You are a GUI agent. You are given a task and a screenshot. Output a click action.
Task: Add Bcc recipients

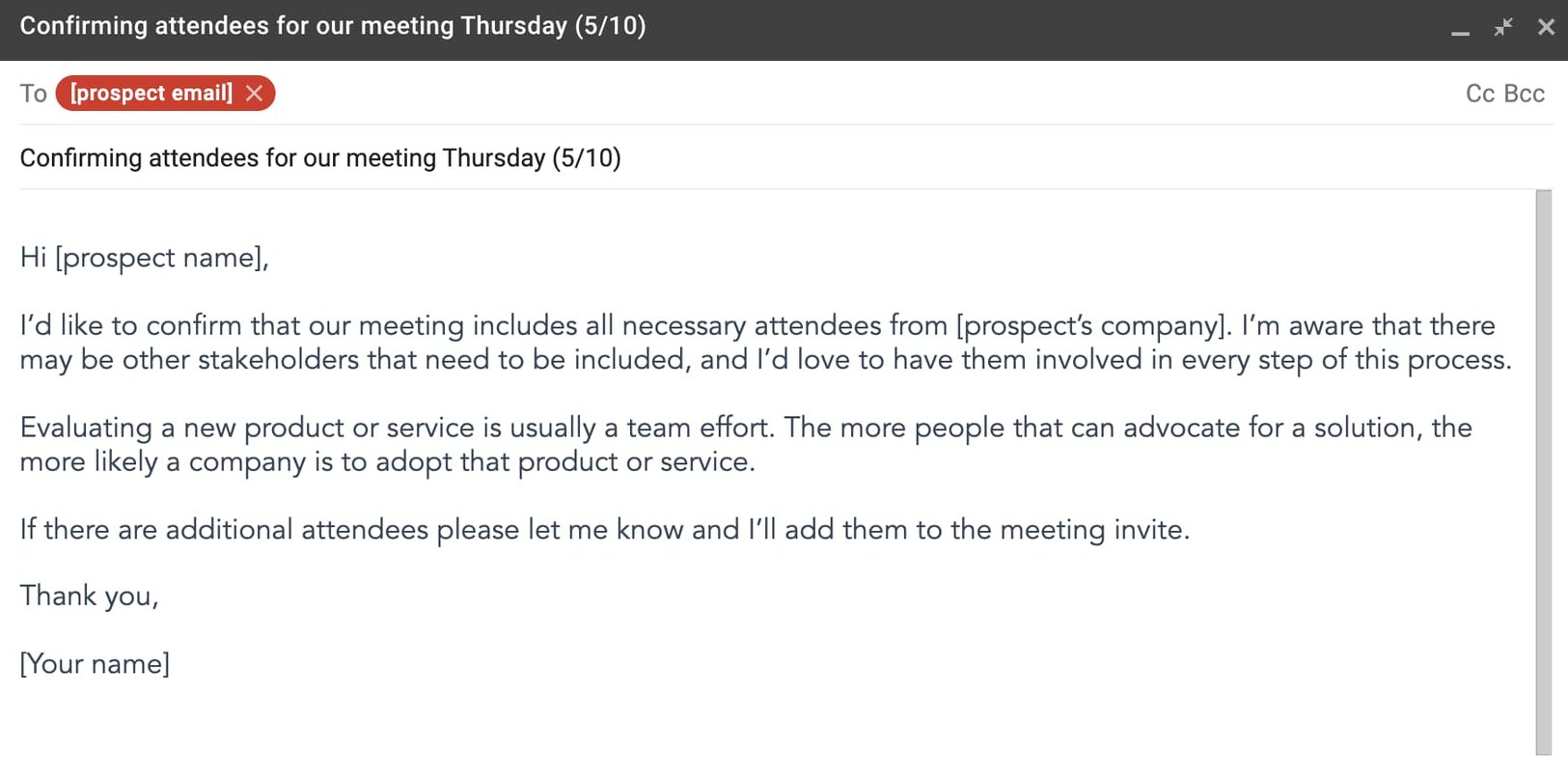coord(1525,94)
